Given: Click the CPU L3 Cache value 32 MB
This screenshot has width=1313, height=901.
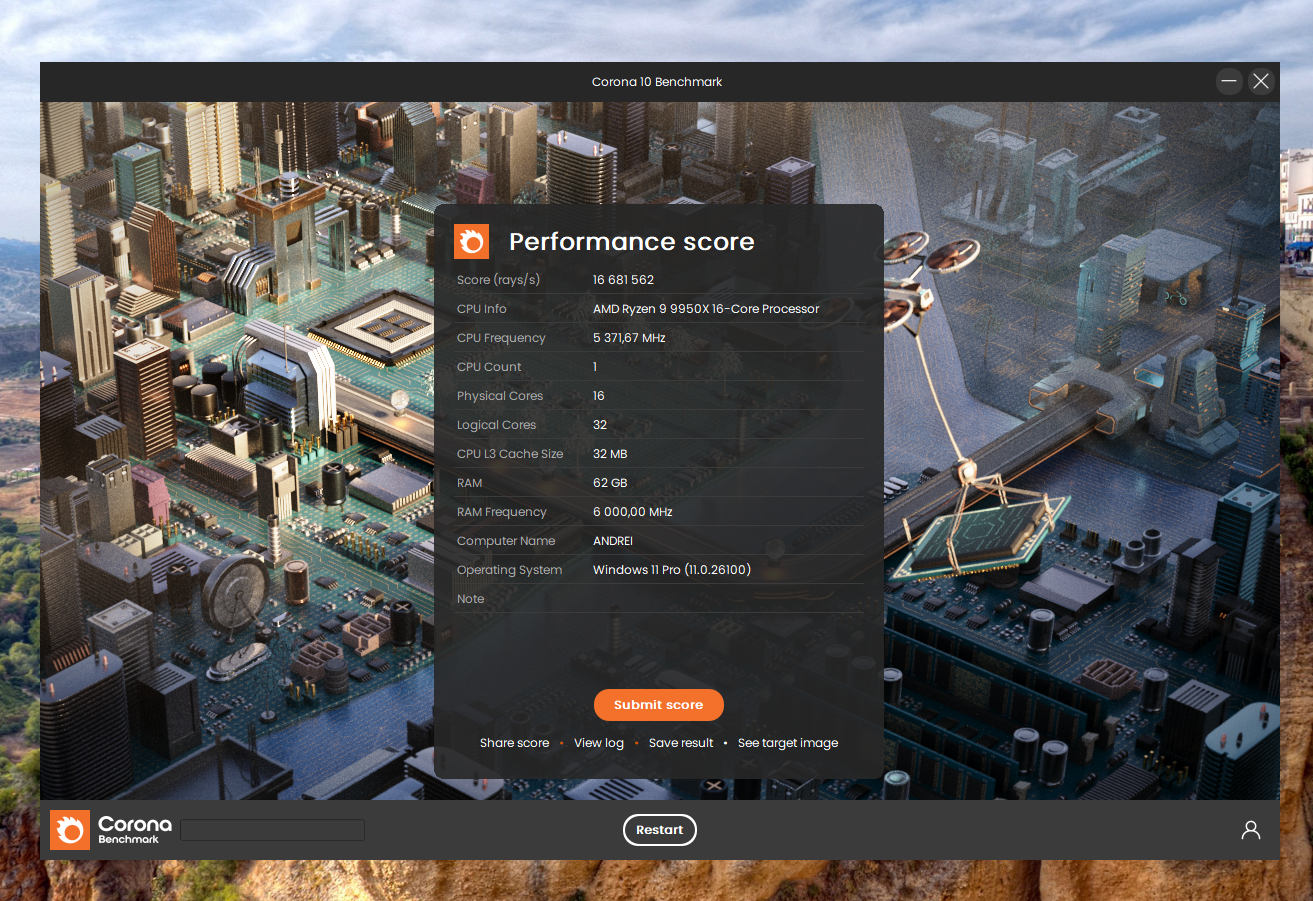Looking at the screenshot, I should [x=610, y=454].
